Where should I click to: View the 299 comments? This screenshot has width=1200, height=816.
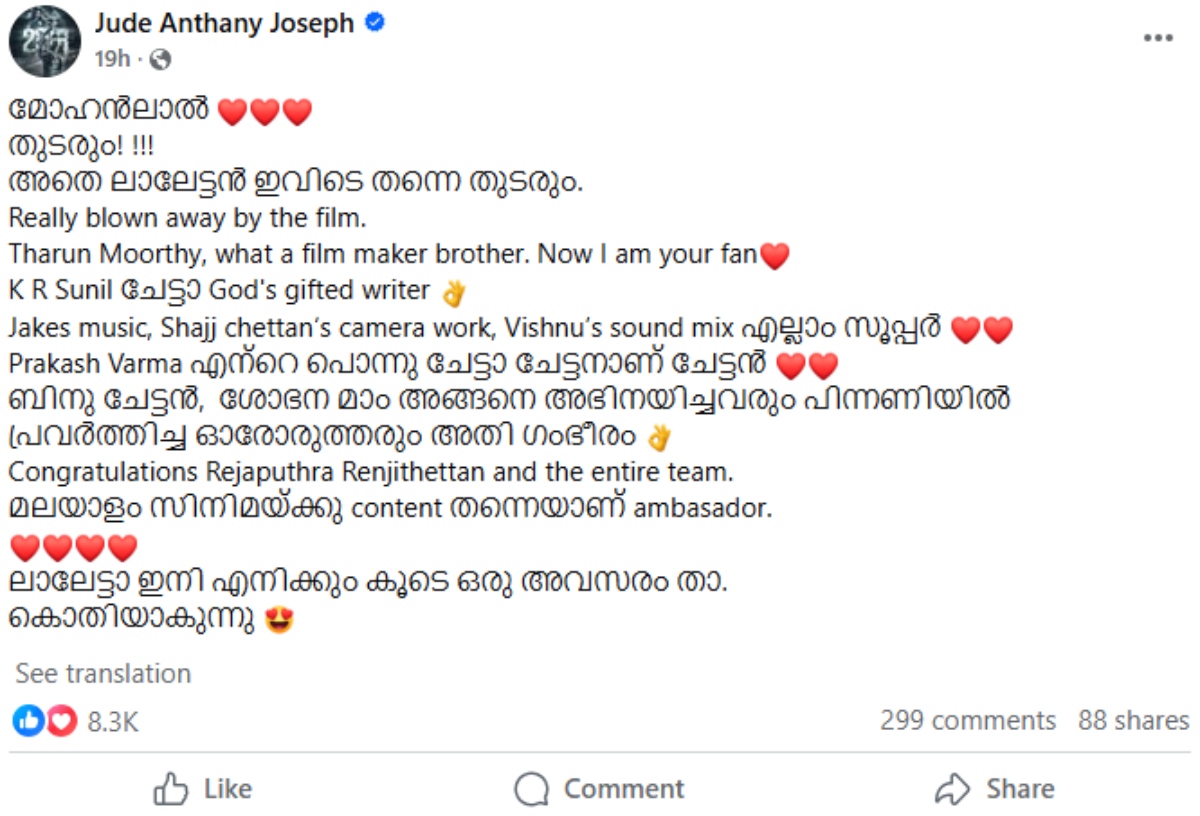coord(967,720)
